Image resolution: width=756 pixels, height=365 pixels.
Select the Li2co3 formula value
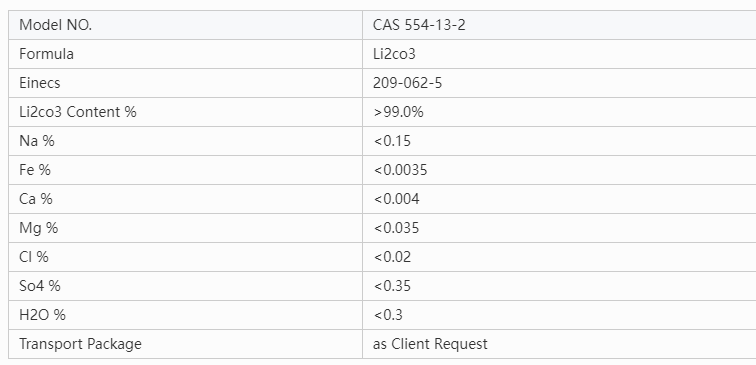point(394,54)
